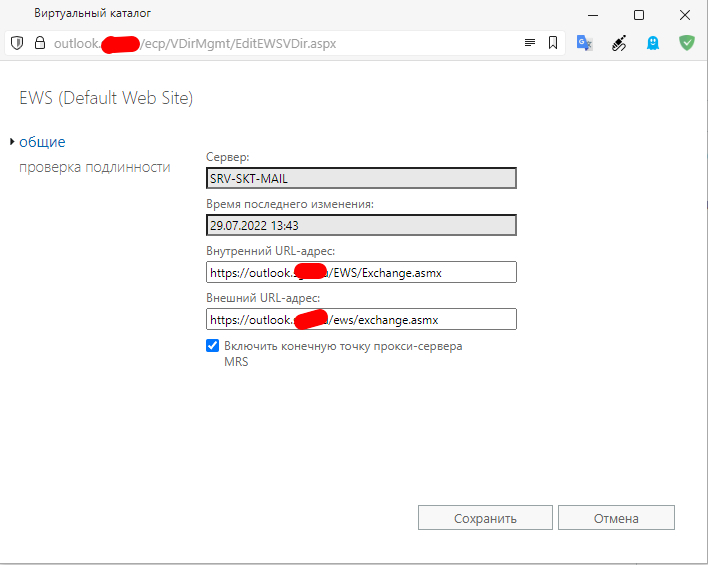Viewport: 708px width, 565px height.
Task: Maximize the Виртуальный каталог window
Action: tap(638, 15)
